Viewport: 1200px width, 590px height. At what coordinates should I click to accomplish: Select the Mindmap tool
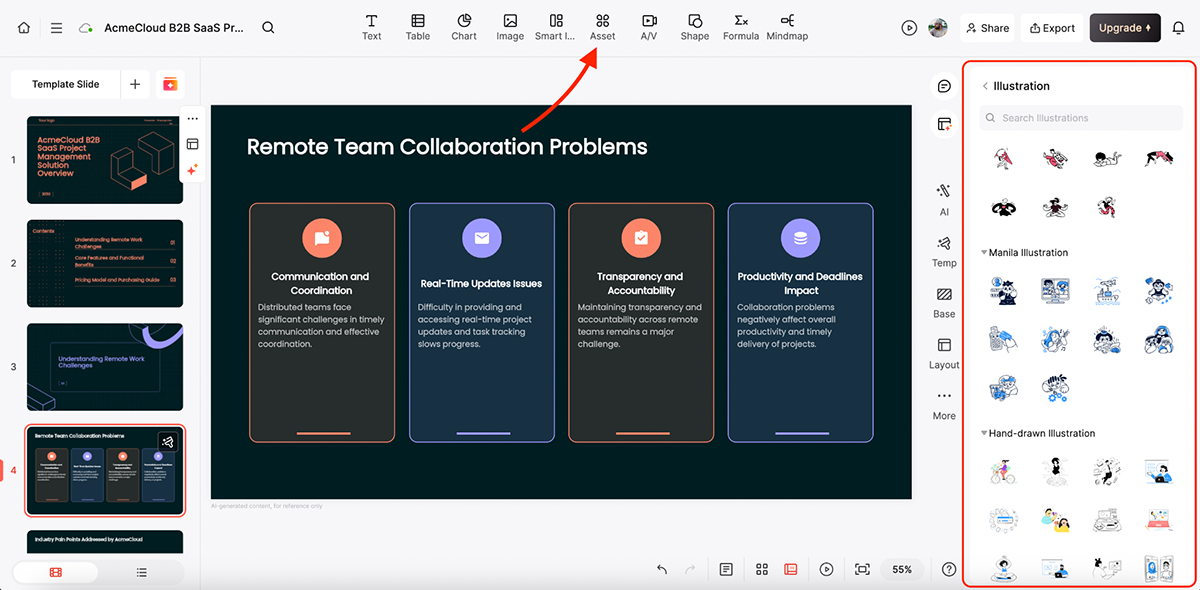coord(787,27)
